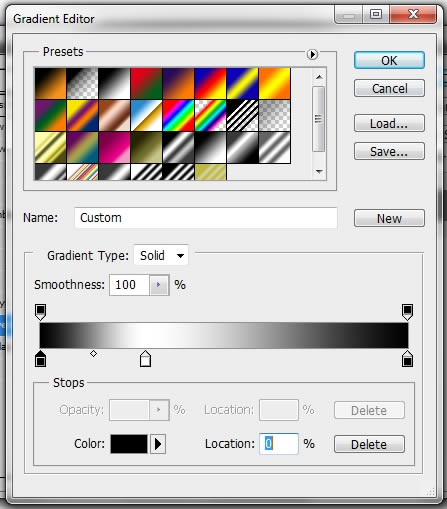Screen dimensions: 447x509
Task: Choose the transparent stripes gradient preset
Action: coord(242,115)
